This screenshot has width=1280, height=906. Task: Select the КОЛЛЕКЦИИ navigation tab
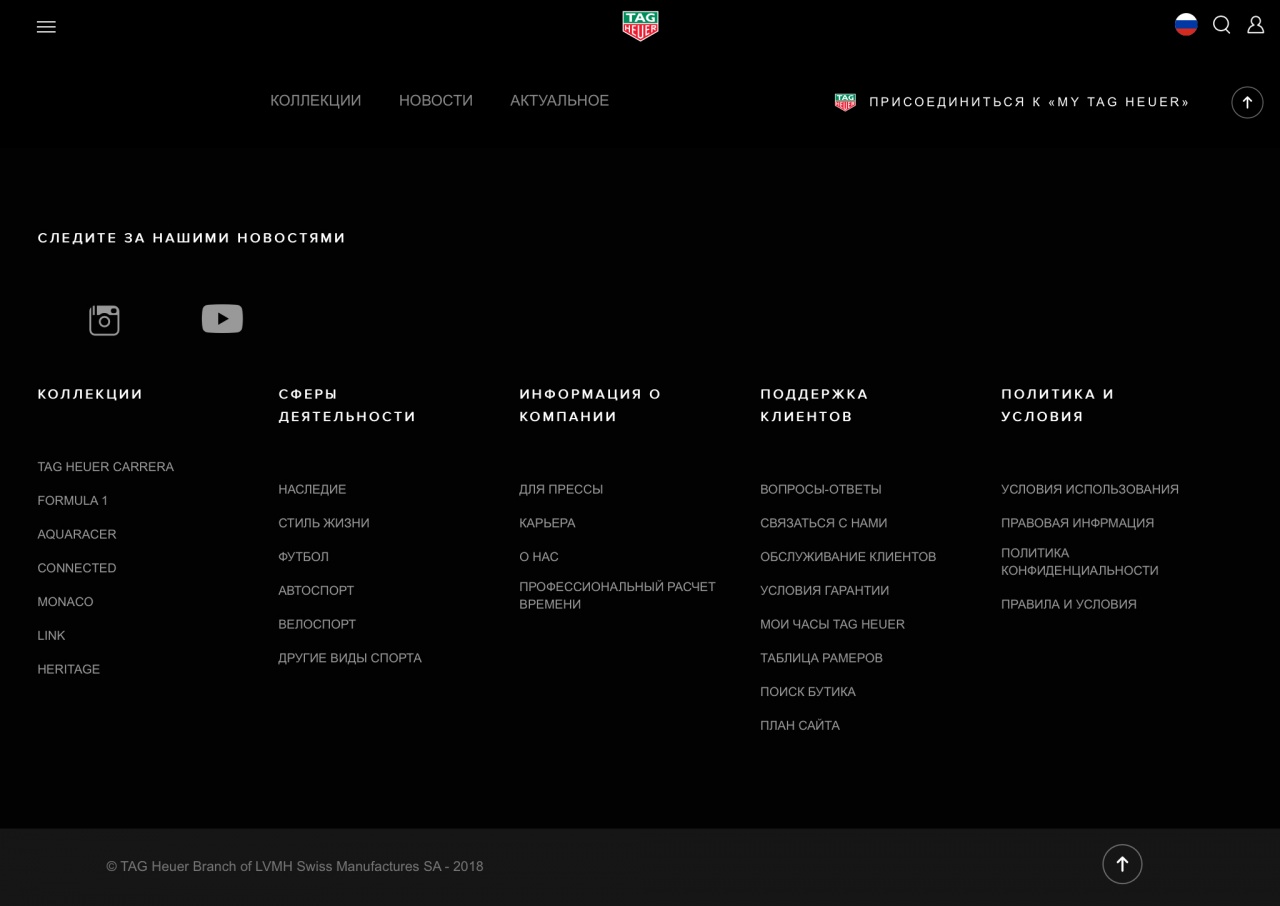pyautogui.click(x=315, y=101)
